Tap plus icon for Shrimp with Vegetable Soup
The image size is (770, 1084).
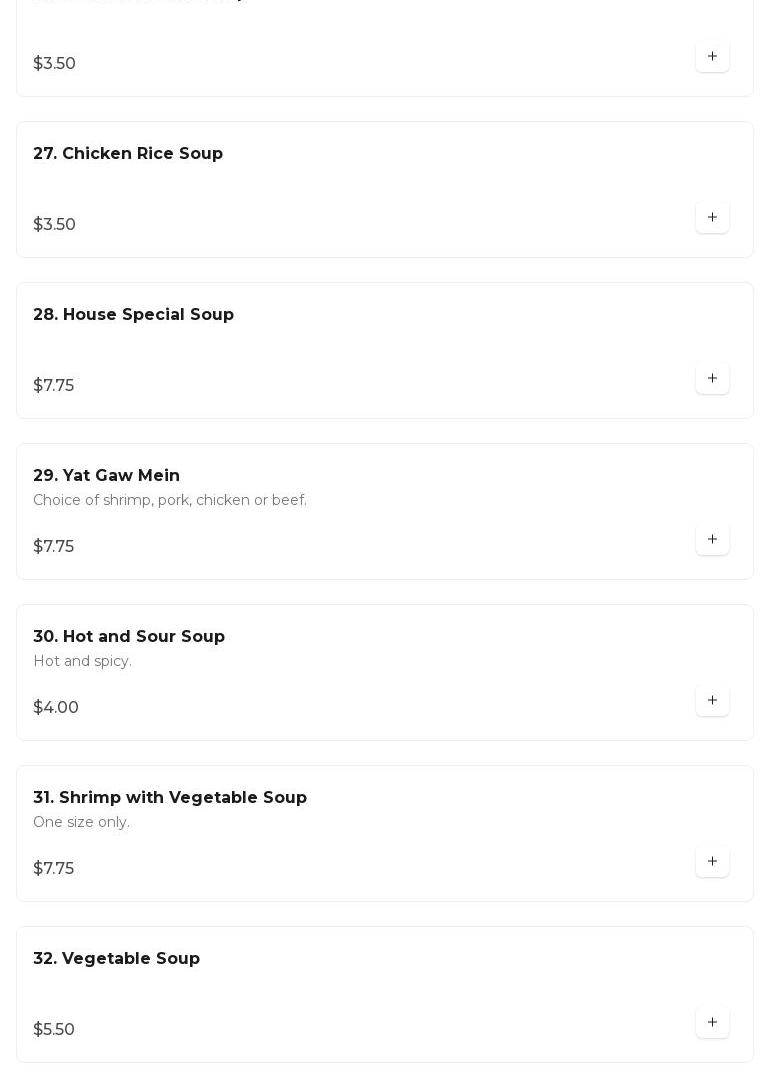click(712, 862)
